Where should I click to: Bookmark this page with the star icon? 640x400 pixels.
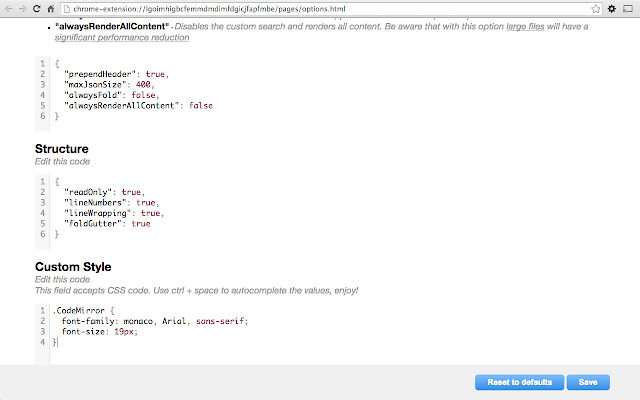tap(596, 9)
